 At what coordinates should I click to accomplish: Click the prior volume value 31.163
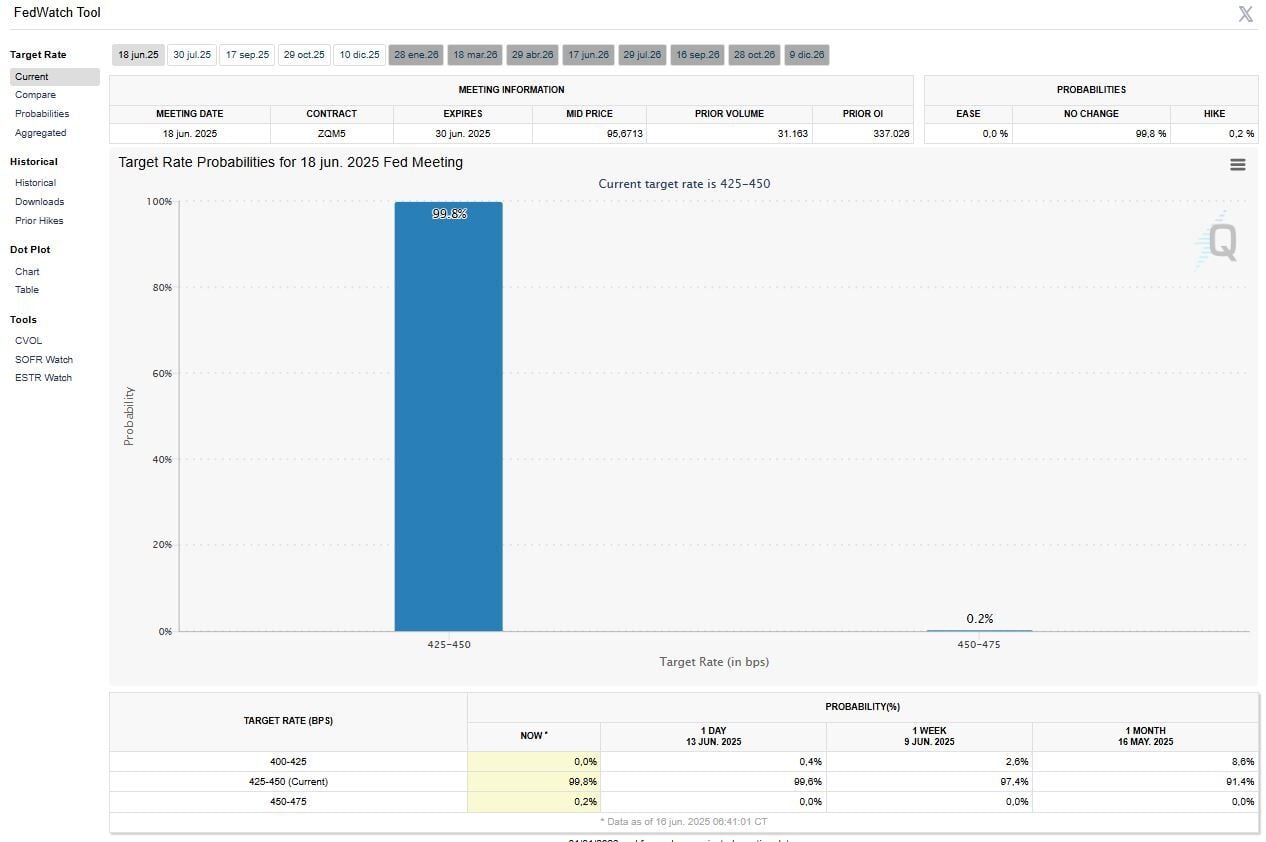pos(792,133)
